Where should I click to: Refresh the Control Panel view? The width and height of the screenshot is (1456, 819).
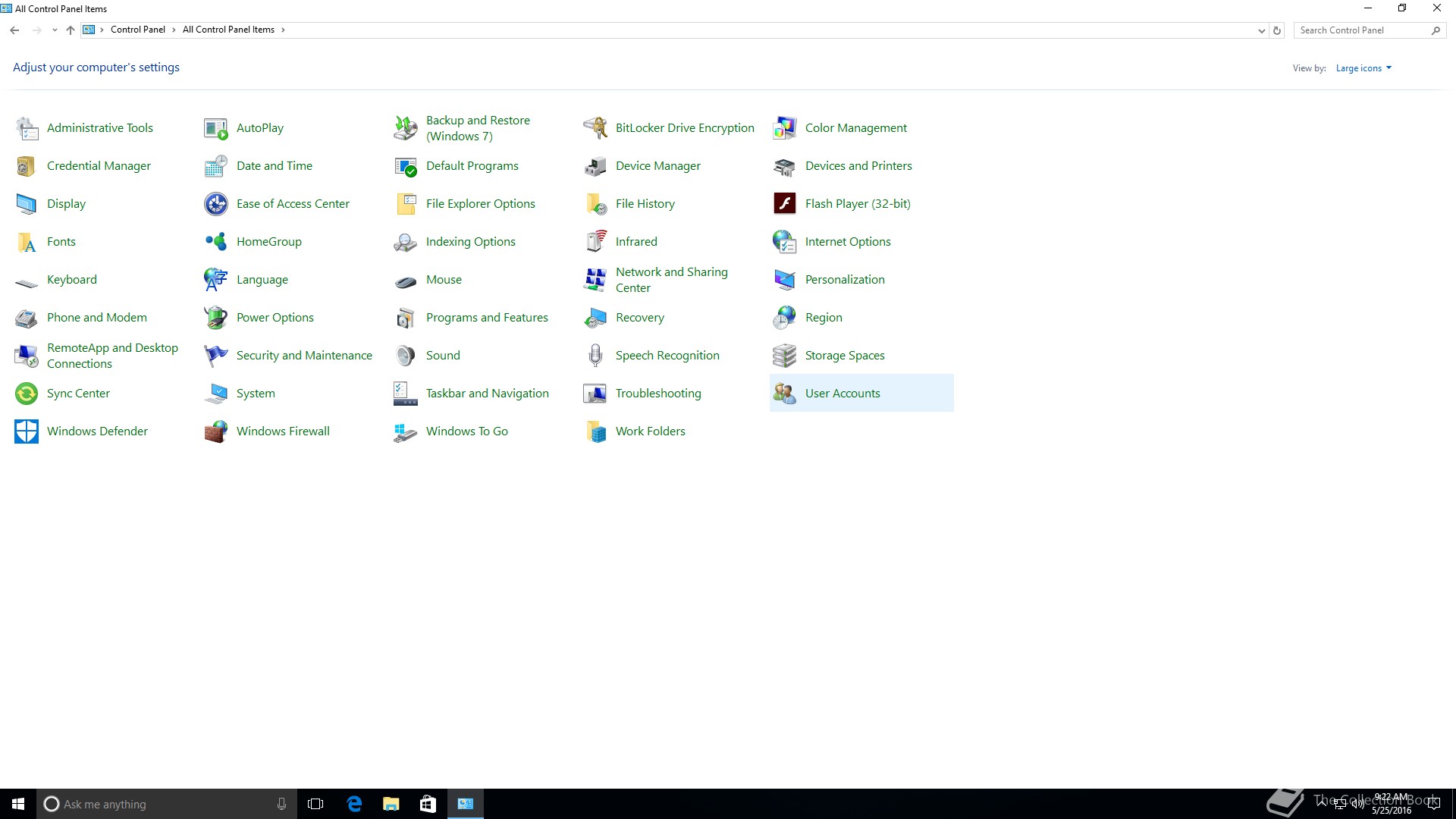(x=1277, y=30)
